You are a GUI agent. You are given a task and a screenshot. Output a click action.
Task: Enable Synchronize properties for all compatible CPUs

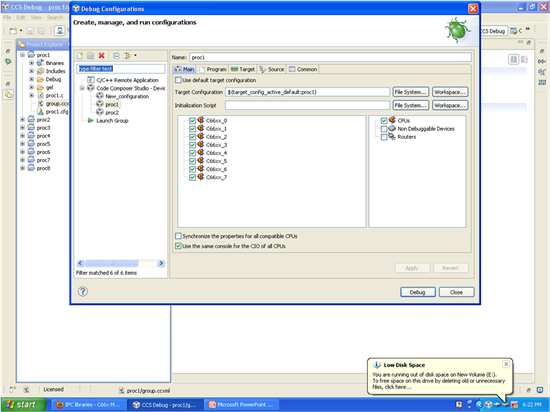coord(178,236)
